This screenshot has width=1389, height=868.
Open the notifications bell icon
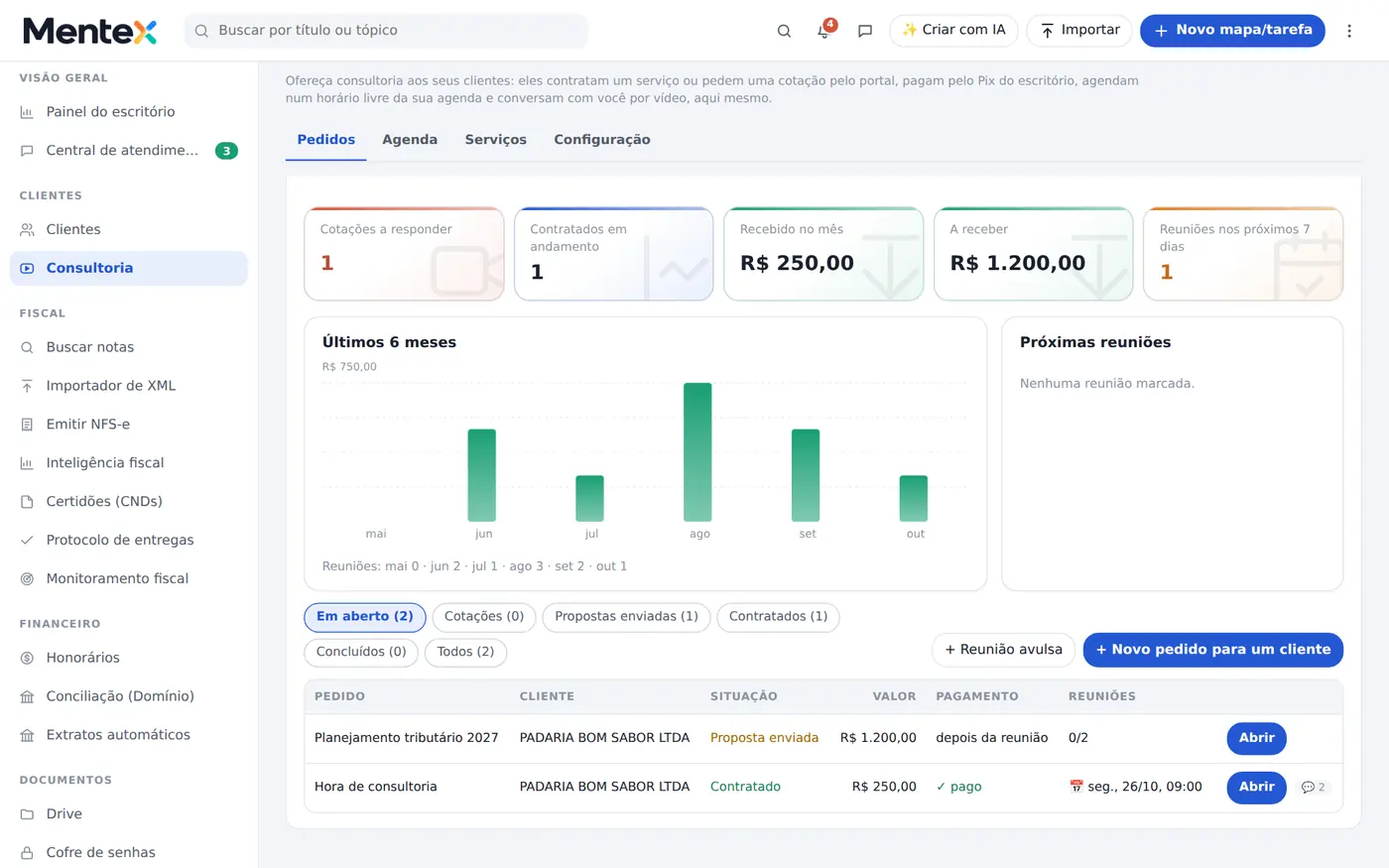point(823,31)
